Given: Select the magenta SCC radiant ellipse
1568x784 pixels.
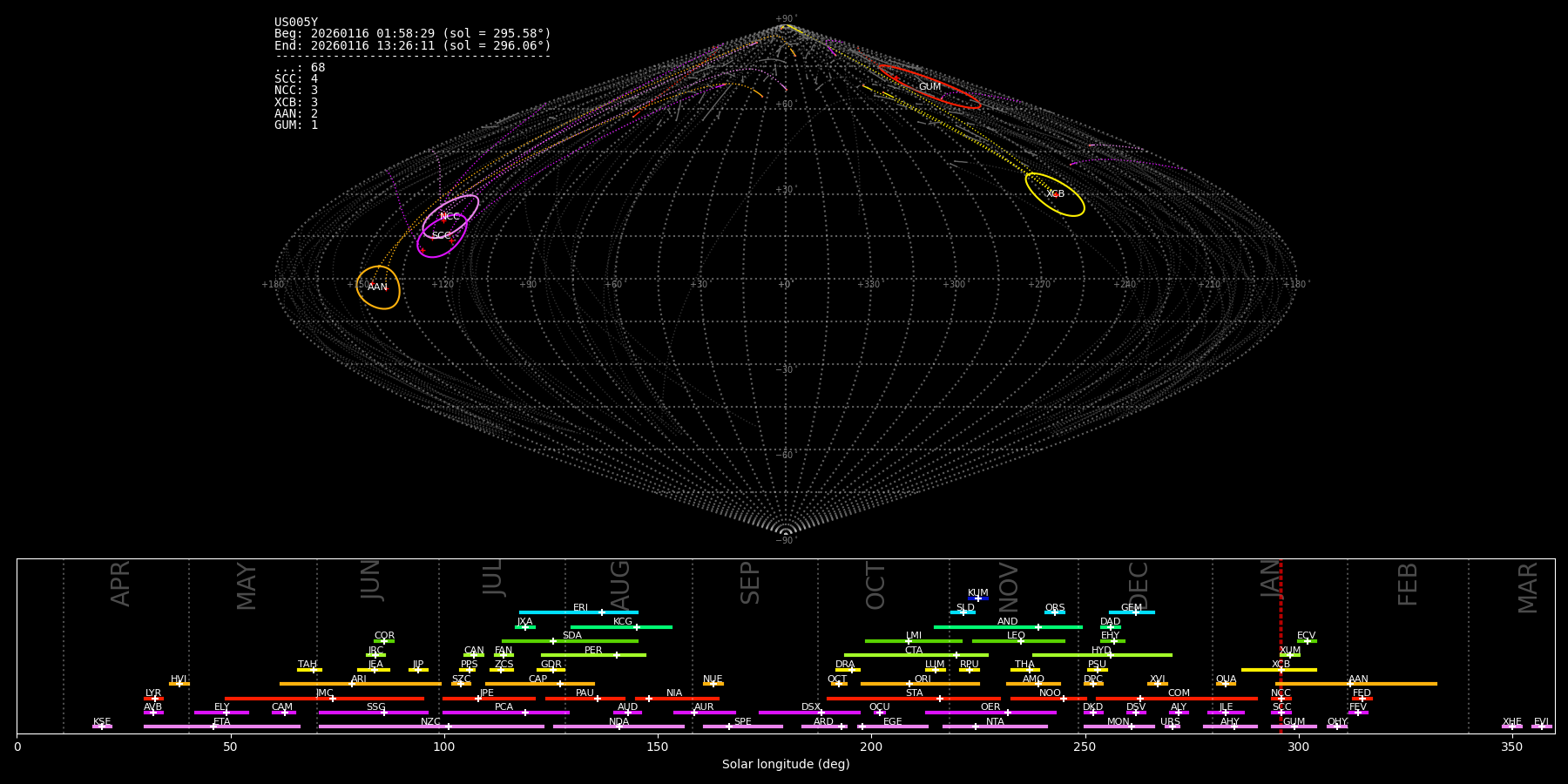Looking at the screenshot, I should [442, 236].
